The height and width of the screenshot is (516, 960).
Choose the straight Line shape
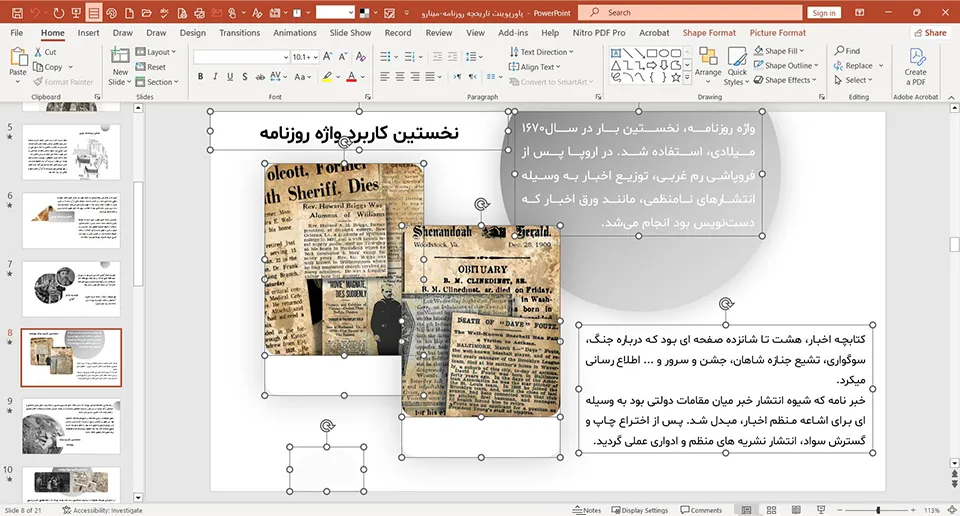[x=628, y=53]
